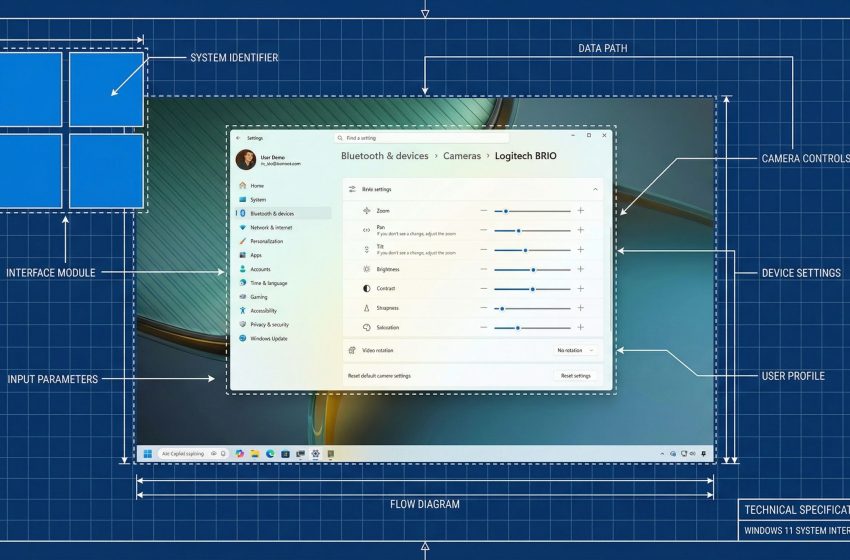
Task: Click the Saturation slider track
Action: (532, 327)
